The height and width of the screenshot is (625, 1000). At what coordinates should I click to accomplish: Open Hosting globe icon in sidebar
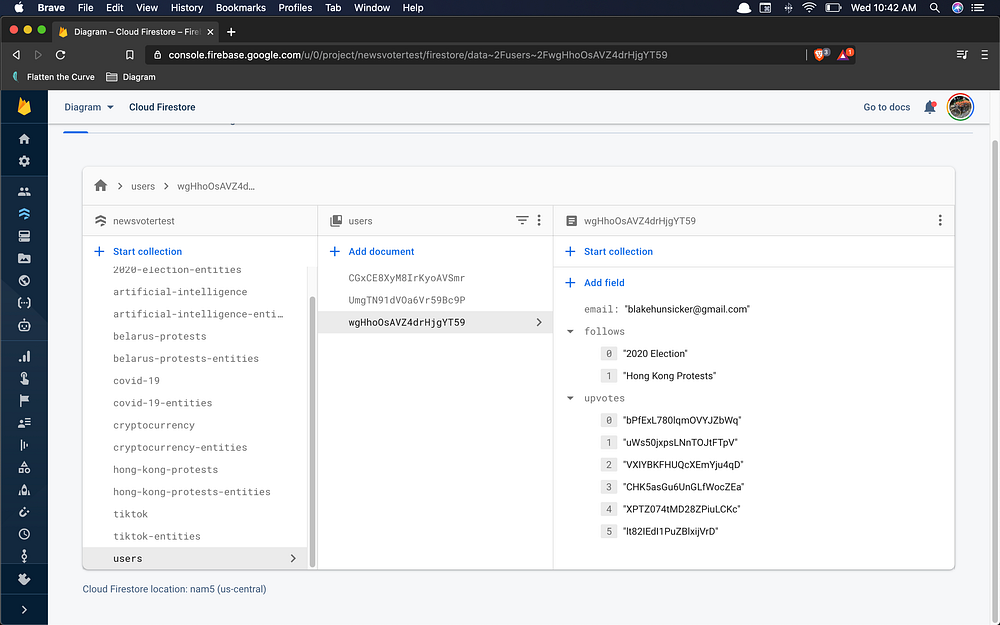24,281
